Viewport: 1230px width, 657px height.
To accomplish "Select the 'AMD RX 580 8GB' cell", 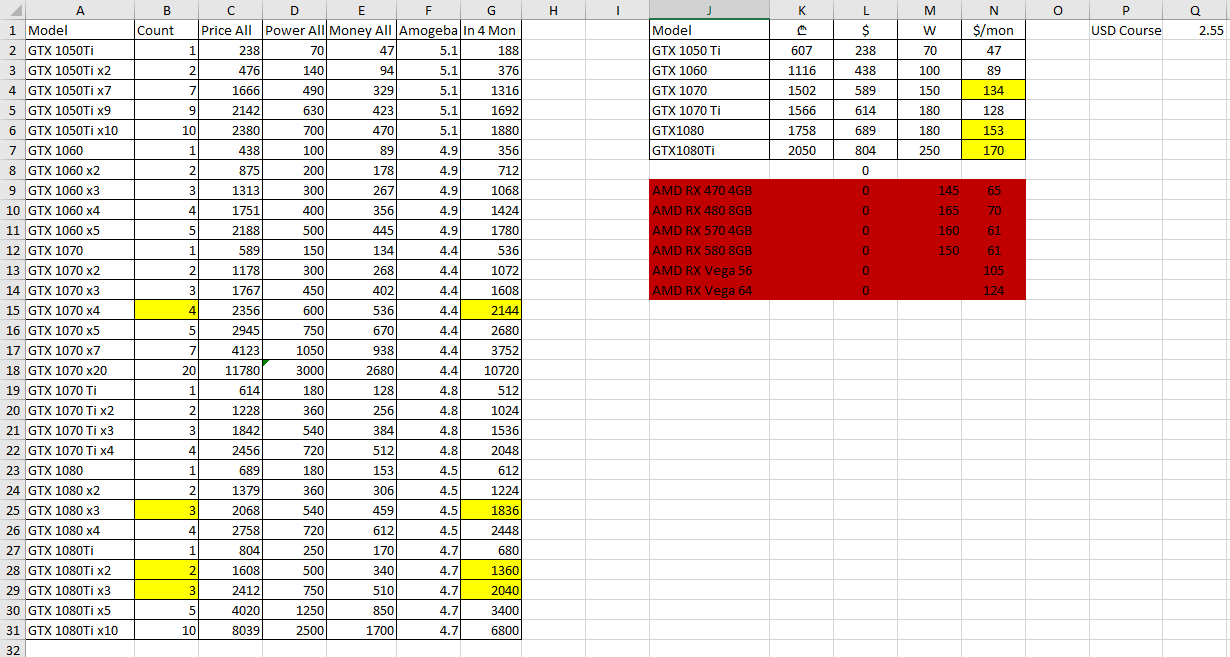I will click(709, 250).
